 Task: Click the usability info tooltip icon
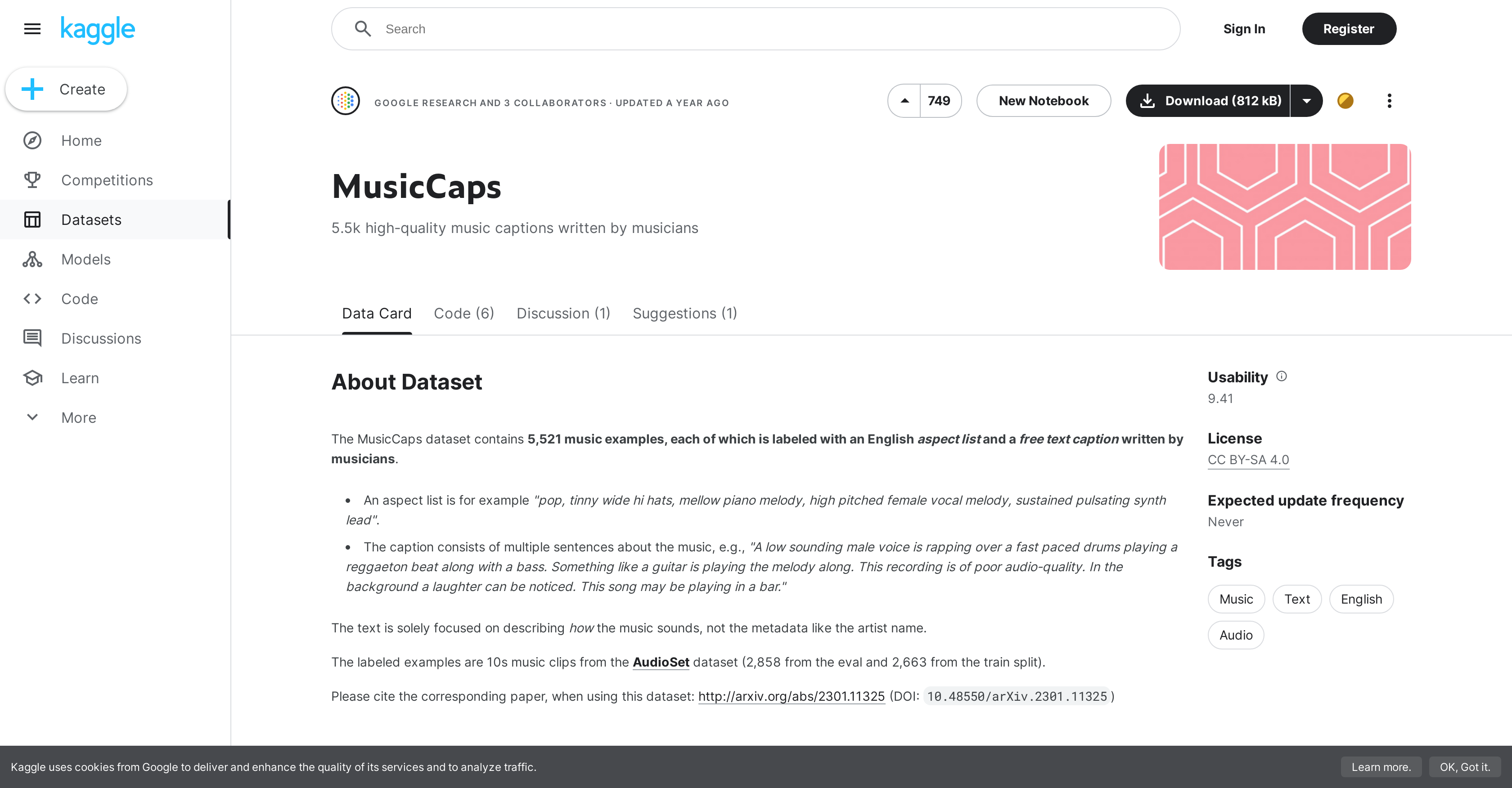point(1282,375)
